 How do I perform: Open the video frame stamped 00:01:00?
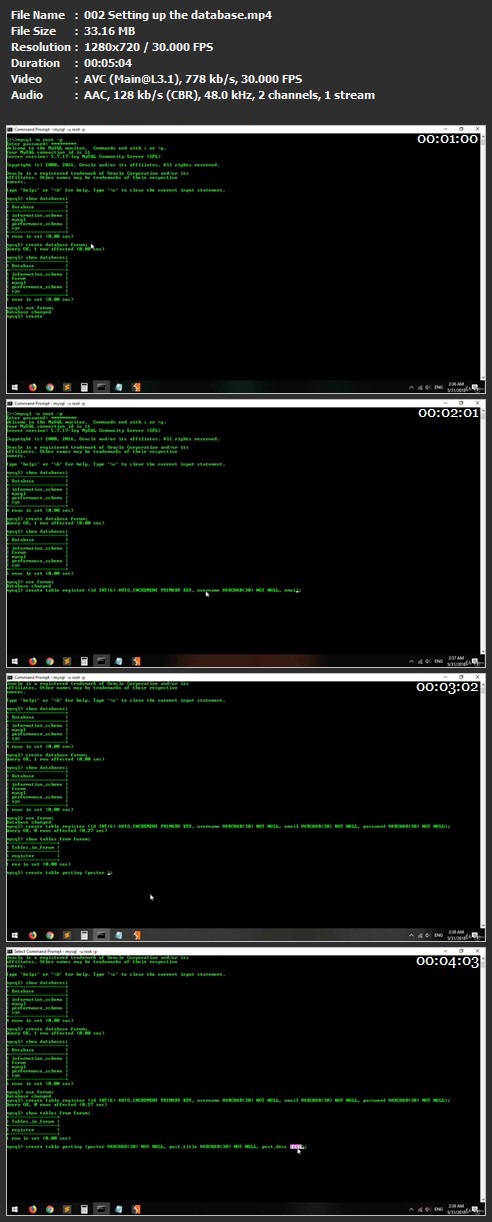246,261
